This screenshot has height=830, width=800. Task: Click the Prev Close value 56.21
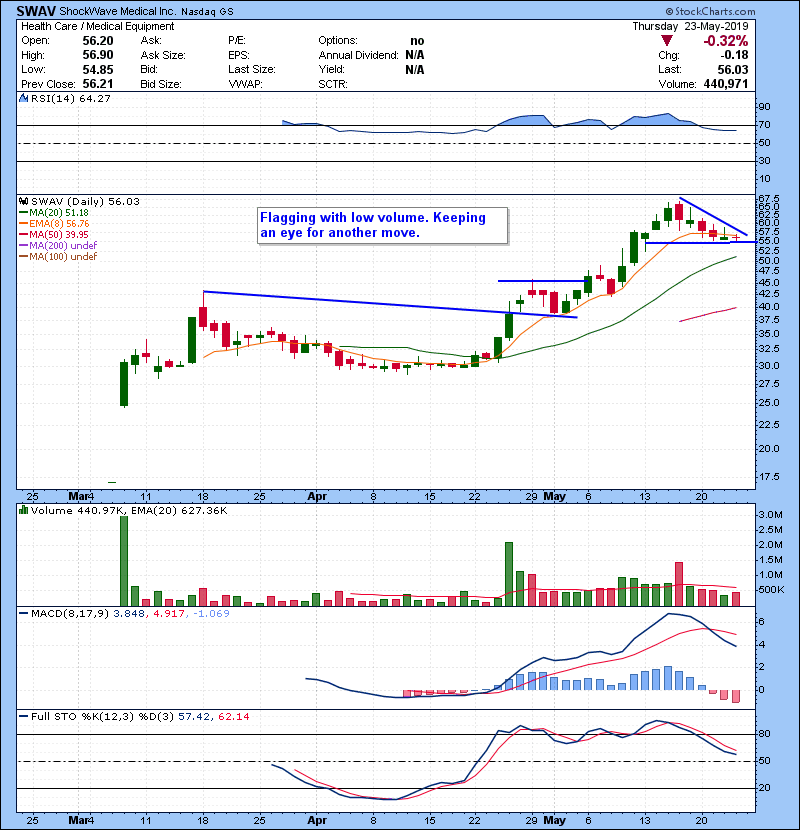click(x=98, y=84)
